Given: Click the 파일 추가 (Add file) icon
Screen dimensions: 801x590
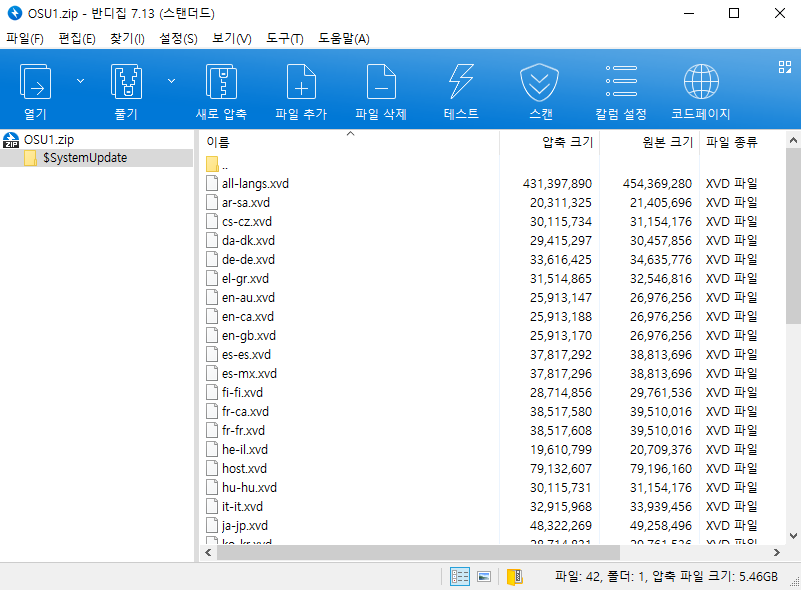Looking at the screenshot, I should pyautogui.click(x=301, y=82).
